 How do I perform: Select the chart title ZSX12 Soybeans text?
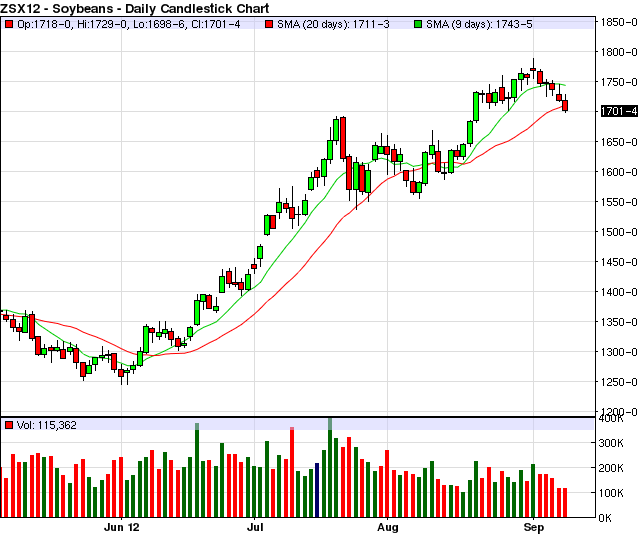(x=134, y=8)
